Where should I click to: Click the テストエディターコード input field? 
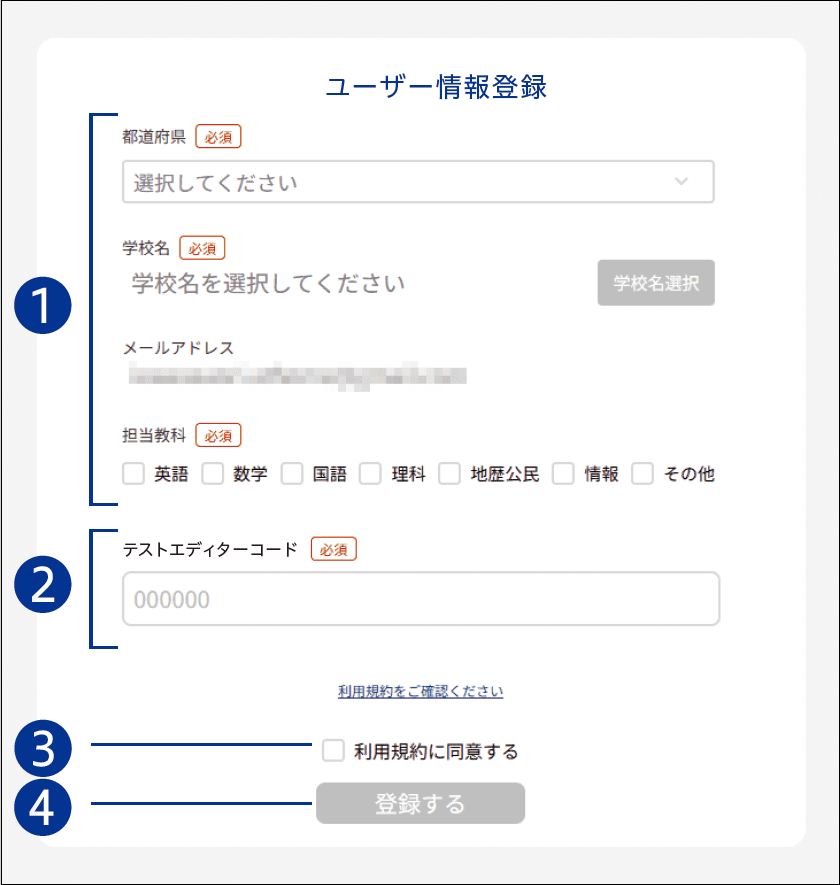click(420, 599)
